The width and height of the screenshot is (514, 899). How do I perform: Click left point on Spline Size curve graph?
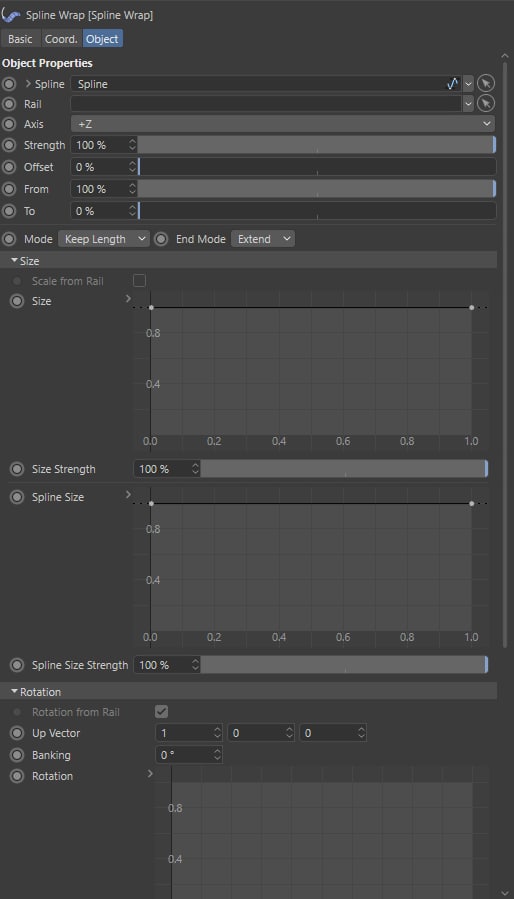tap(151, 503)
